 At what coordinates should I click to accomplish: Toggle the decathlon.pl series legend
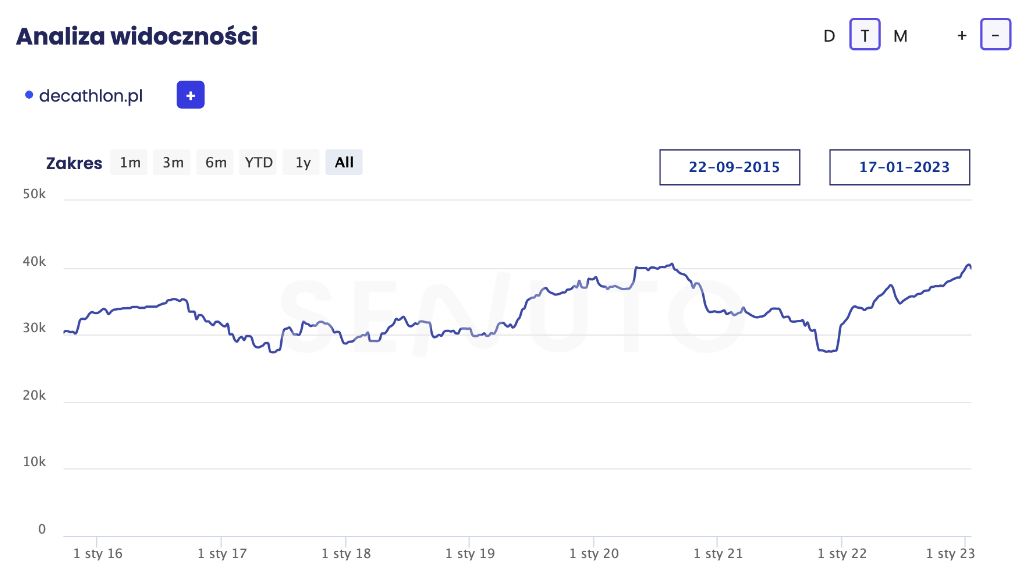pyautogui.click(x=91, y=96)
